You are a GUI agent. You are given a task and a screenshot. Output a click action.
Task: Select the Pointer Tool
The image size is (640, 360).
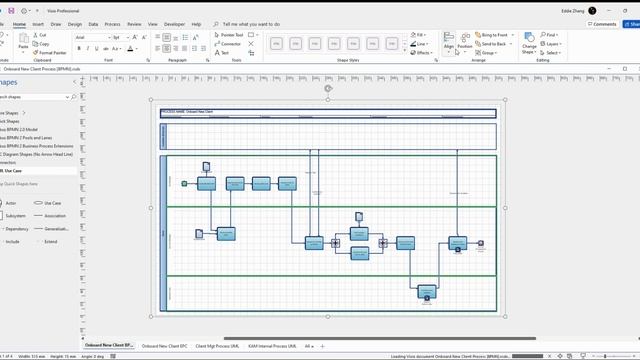coord(229,35)
